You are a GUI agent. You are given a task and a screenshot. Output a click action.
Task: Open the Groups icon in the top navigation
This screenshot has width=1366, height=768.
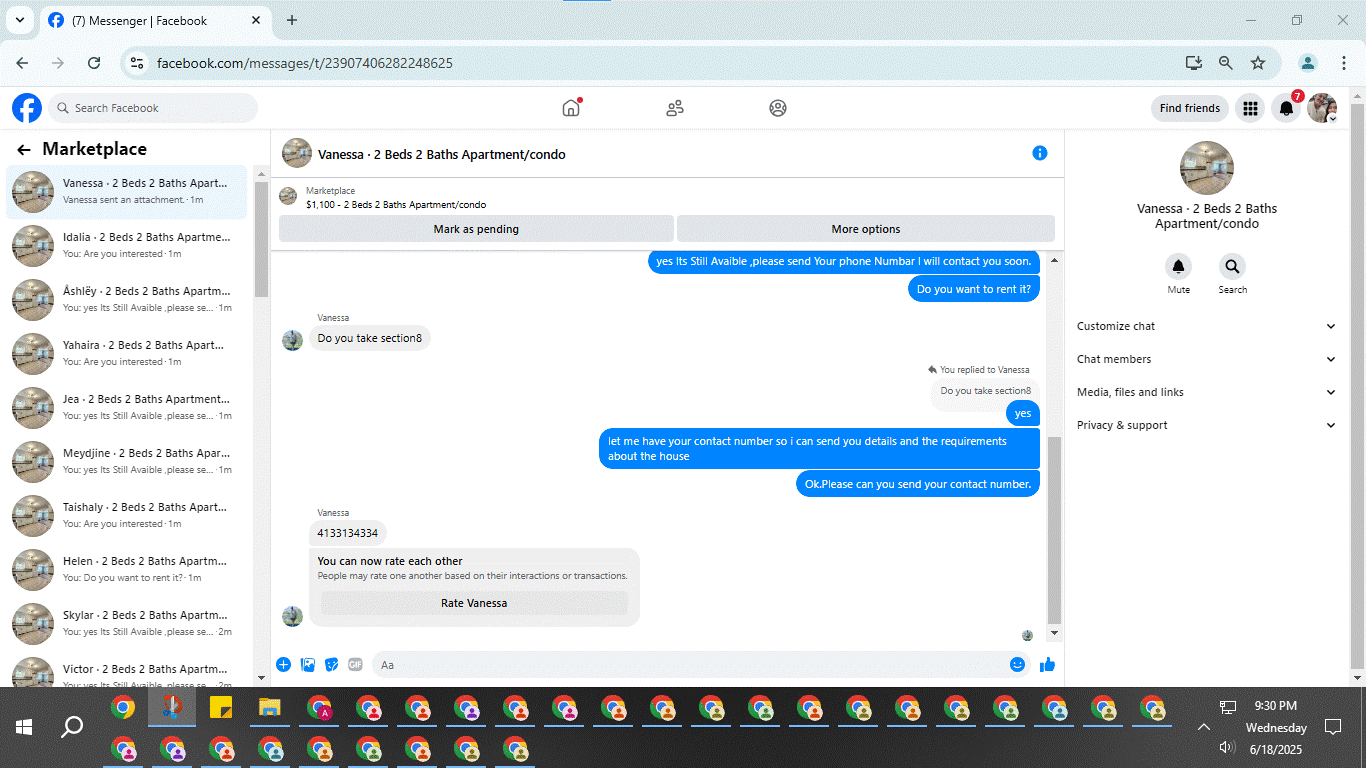pyautogui.click(x=778, y=108)
